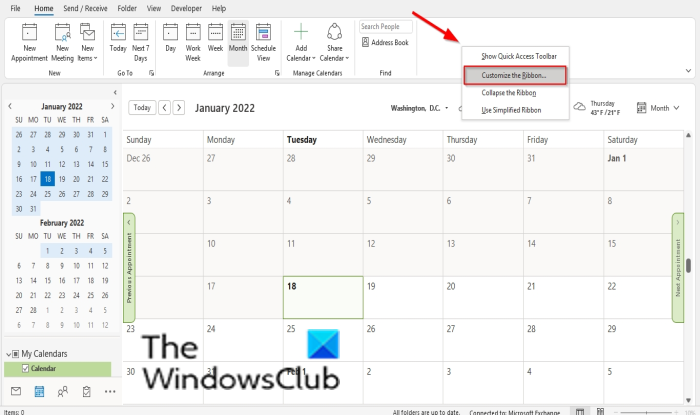Open the Month view selector dropdown
The height and width of the screenshot is (415, 700).
[x=658, y=108]
